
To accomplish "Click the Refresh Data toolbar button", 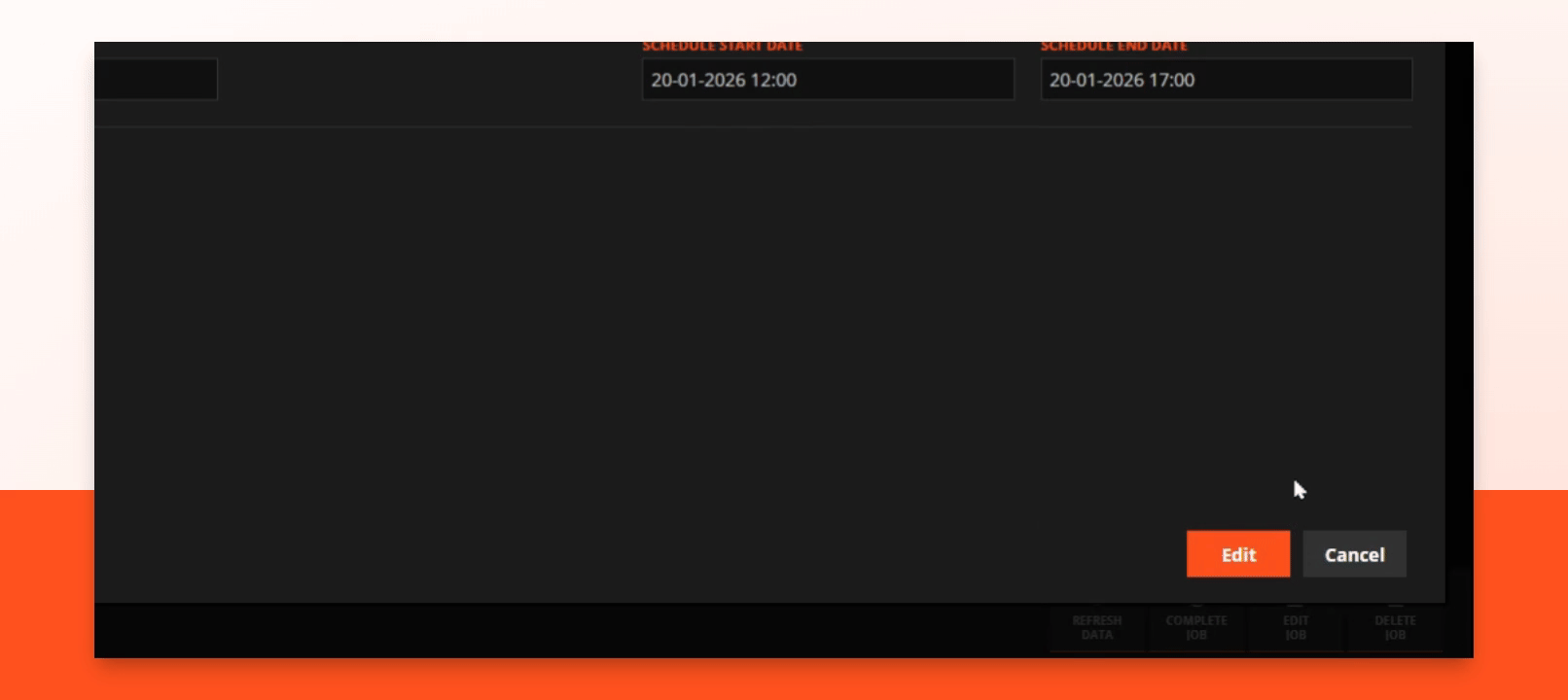I will click(1097, 627).
